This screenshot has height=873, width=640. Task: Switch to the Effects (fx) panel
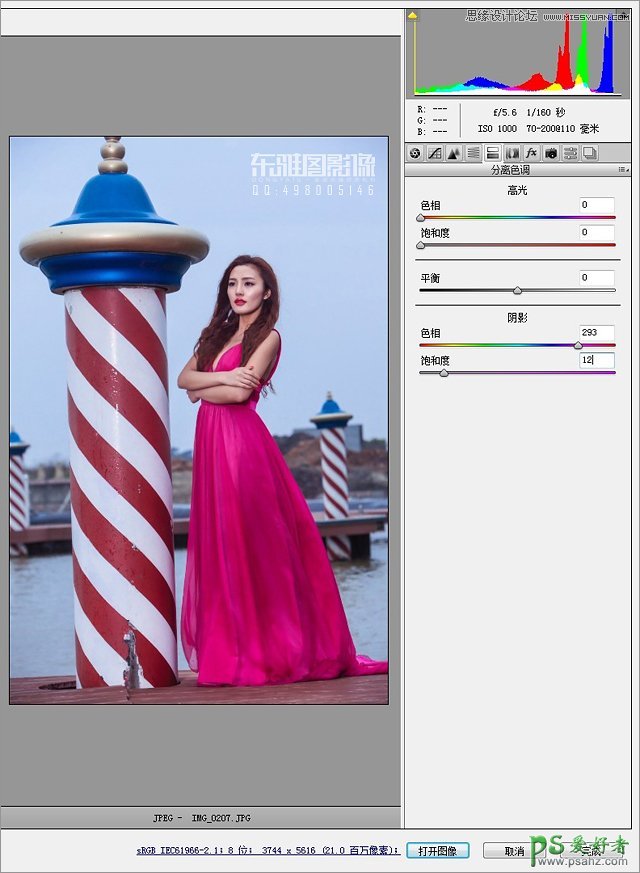point(531,153)
